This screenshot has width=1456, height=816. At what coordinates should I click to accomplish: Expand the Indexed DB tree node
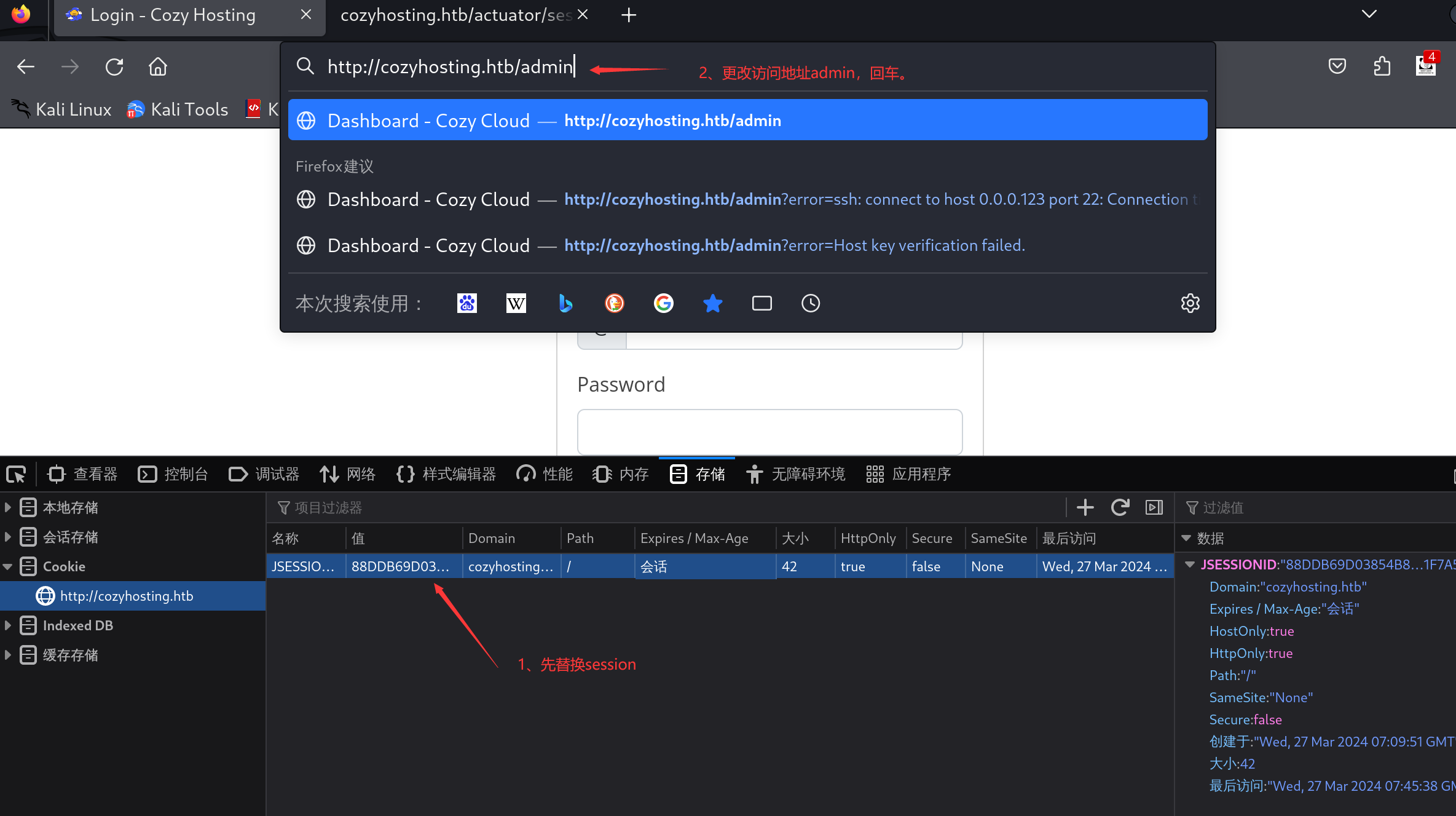(x=7, y=625)
